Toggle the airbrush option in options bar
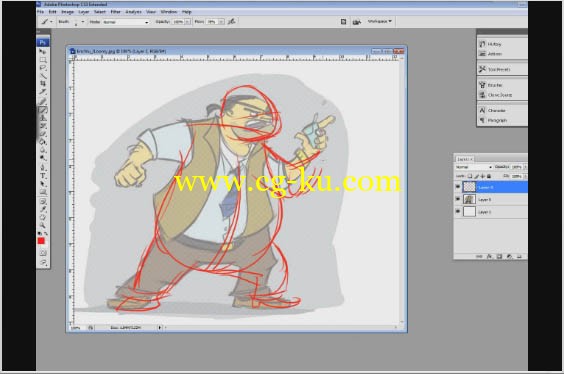 tap(232, 22)
